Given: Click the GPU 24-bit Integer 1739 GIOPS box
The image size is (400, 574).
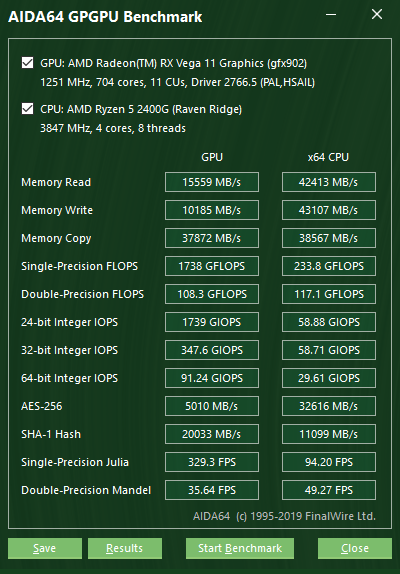Looking at the screenshot, I should [212, 322].
